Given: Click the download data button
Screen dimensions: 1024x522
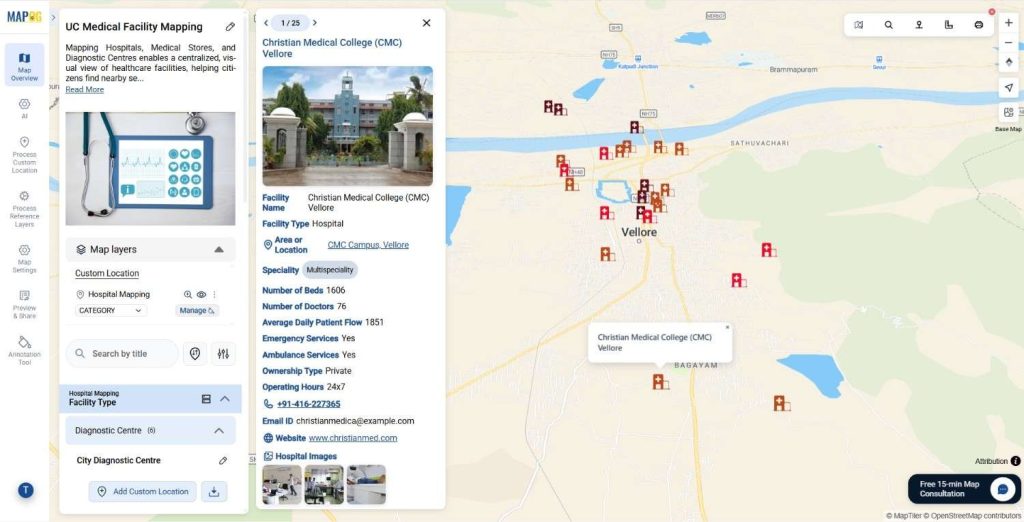Looking at the screenshot, I should [x=214, y=492].
